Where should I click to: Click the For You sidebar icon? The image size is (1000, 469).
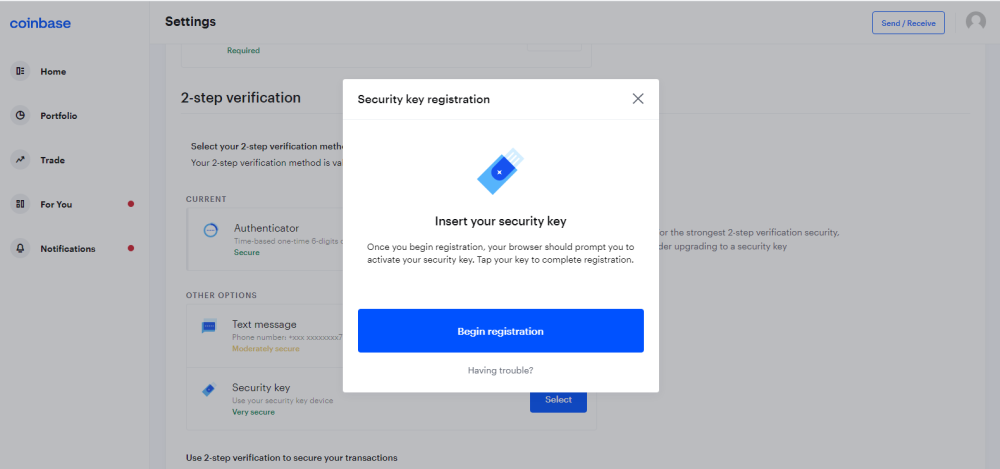pyautogui.click(x=20, y=204)
